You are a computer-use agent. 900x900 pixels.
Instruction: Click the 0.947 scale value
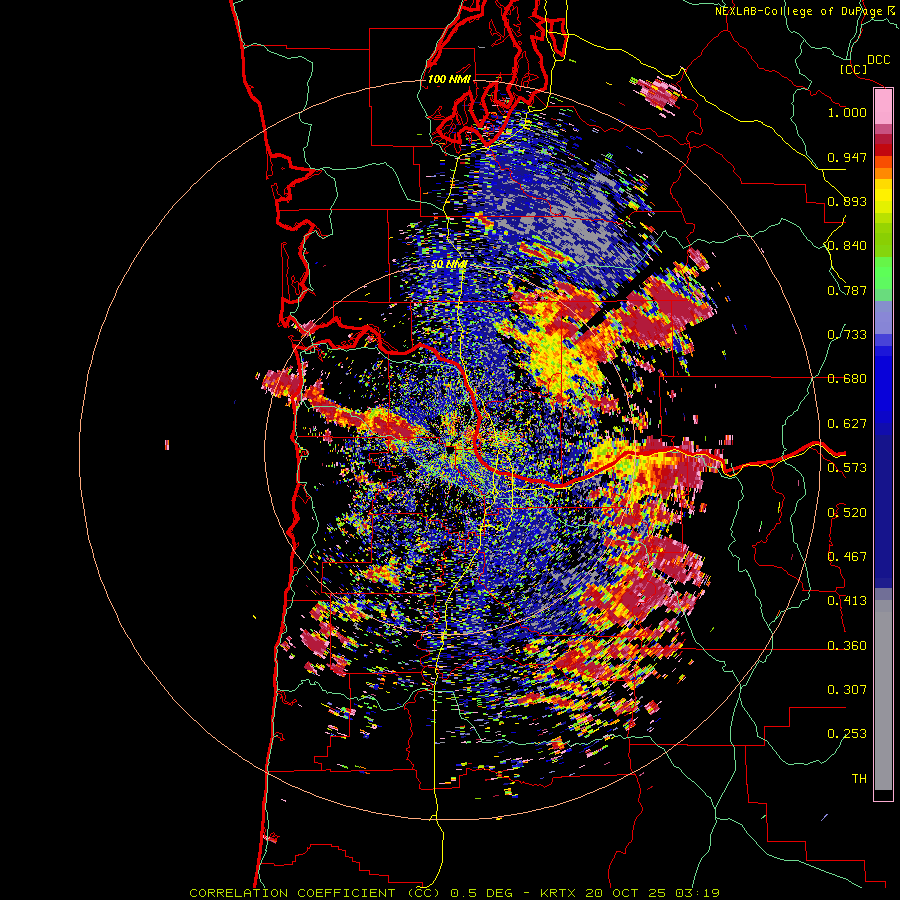[847, 157]
